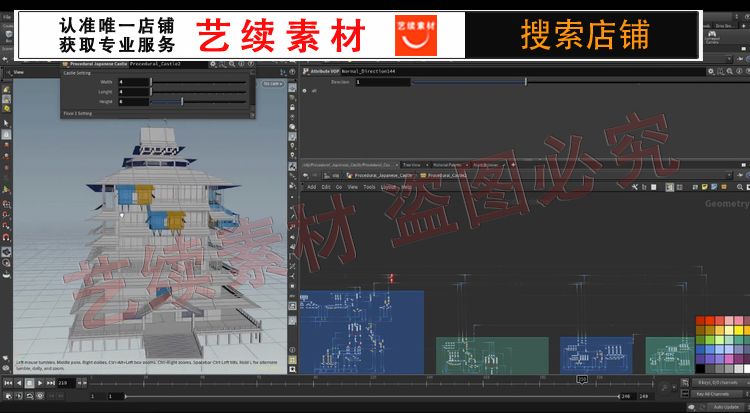Screen dimensions: 750x413
Task: Toggle the loop mode icon at bottom-left of playbar
Action: click(x=30, y=396)
